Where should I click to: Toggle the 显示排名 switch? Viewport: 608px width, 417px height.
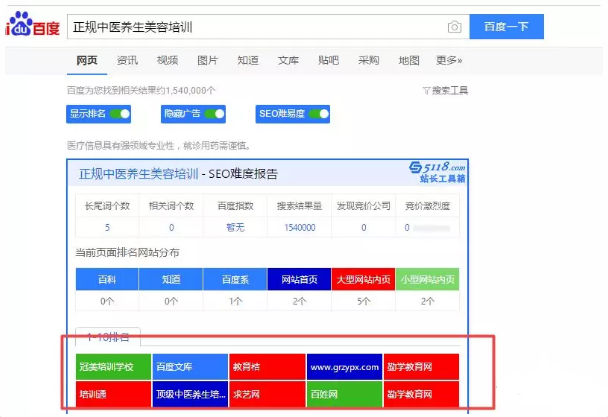[x=120, y=114]
